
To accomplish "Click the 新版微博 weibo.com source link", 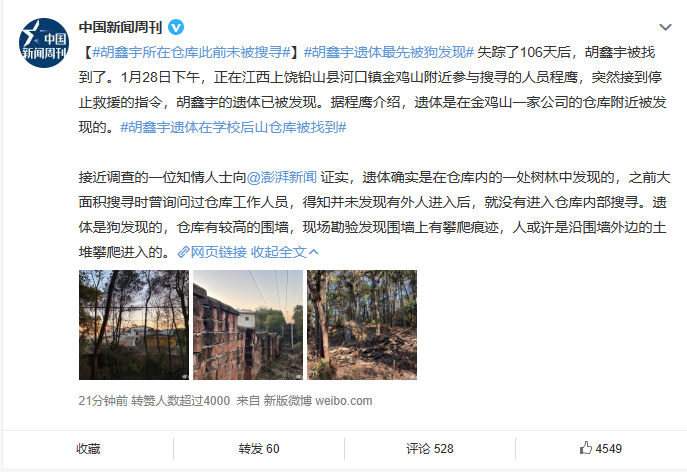I will pyautogui.click(x=318, y=401).
